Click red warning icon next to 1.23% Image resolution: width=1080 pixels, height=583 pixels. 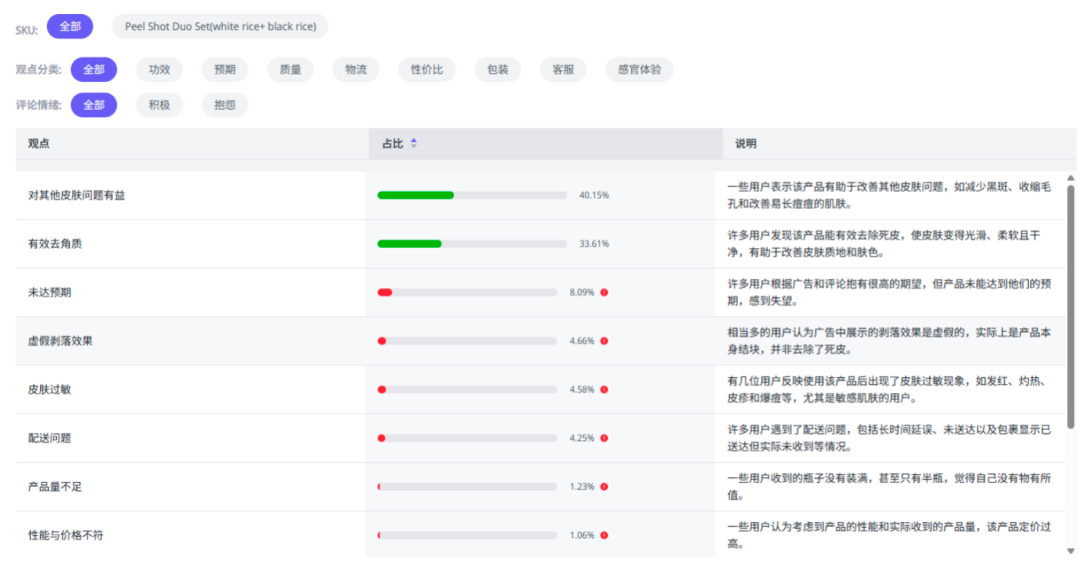coord(604,487)
